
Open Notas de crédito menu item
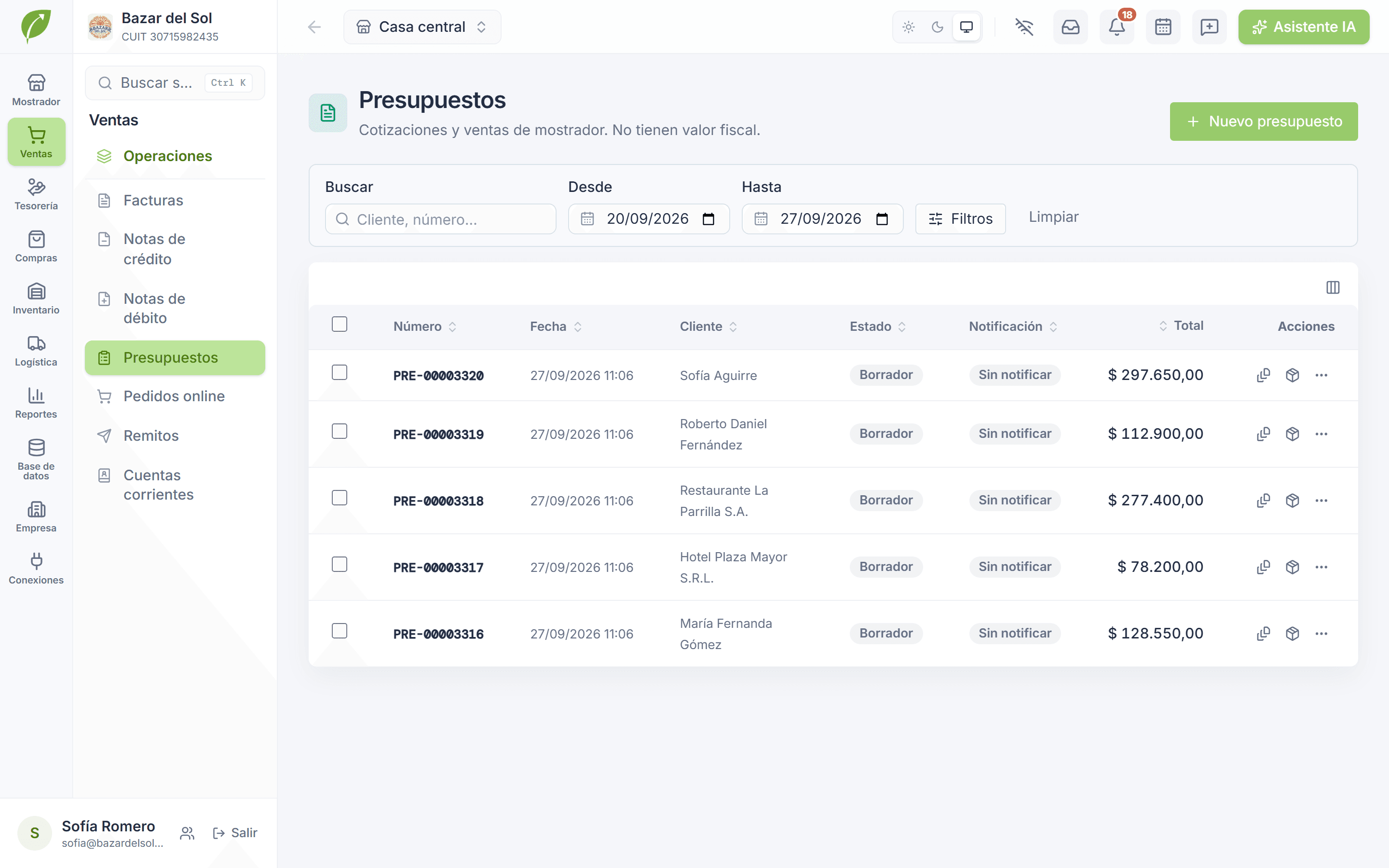click(x=175, y=248)
